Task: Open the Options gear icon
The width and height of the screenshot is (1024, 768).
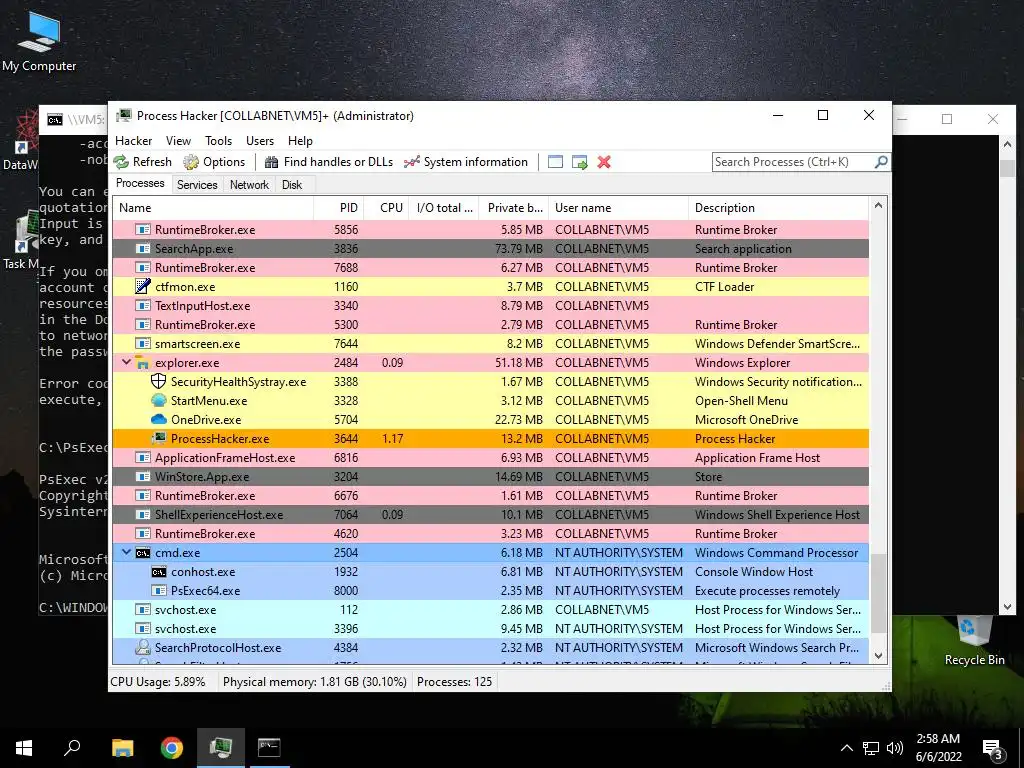Action: point(191,162)
